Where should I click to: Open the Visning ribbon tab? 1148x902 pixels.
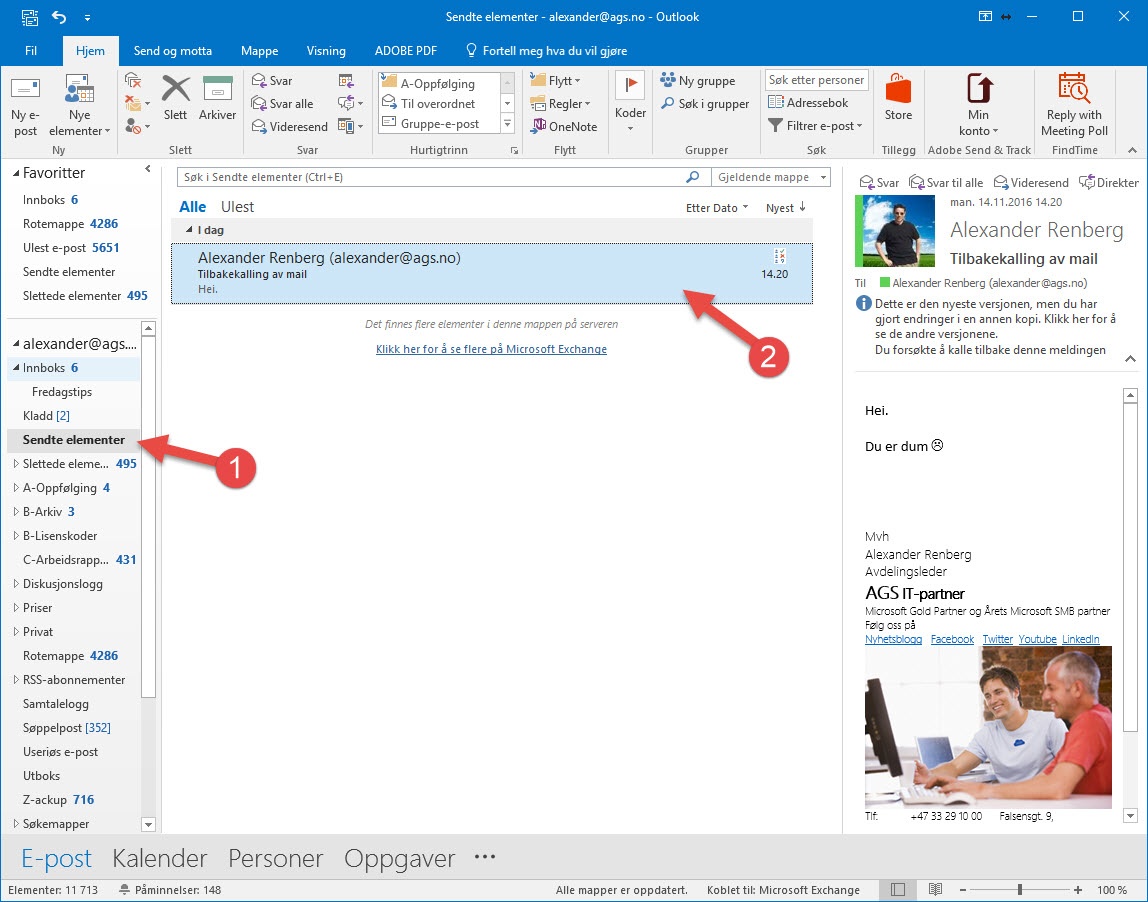coord(326,51)
